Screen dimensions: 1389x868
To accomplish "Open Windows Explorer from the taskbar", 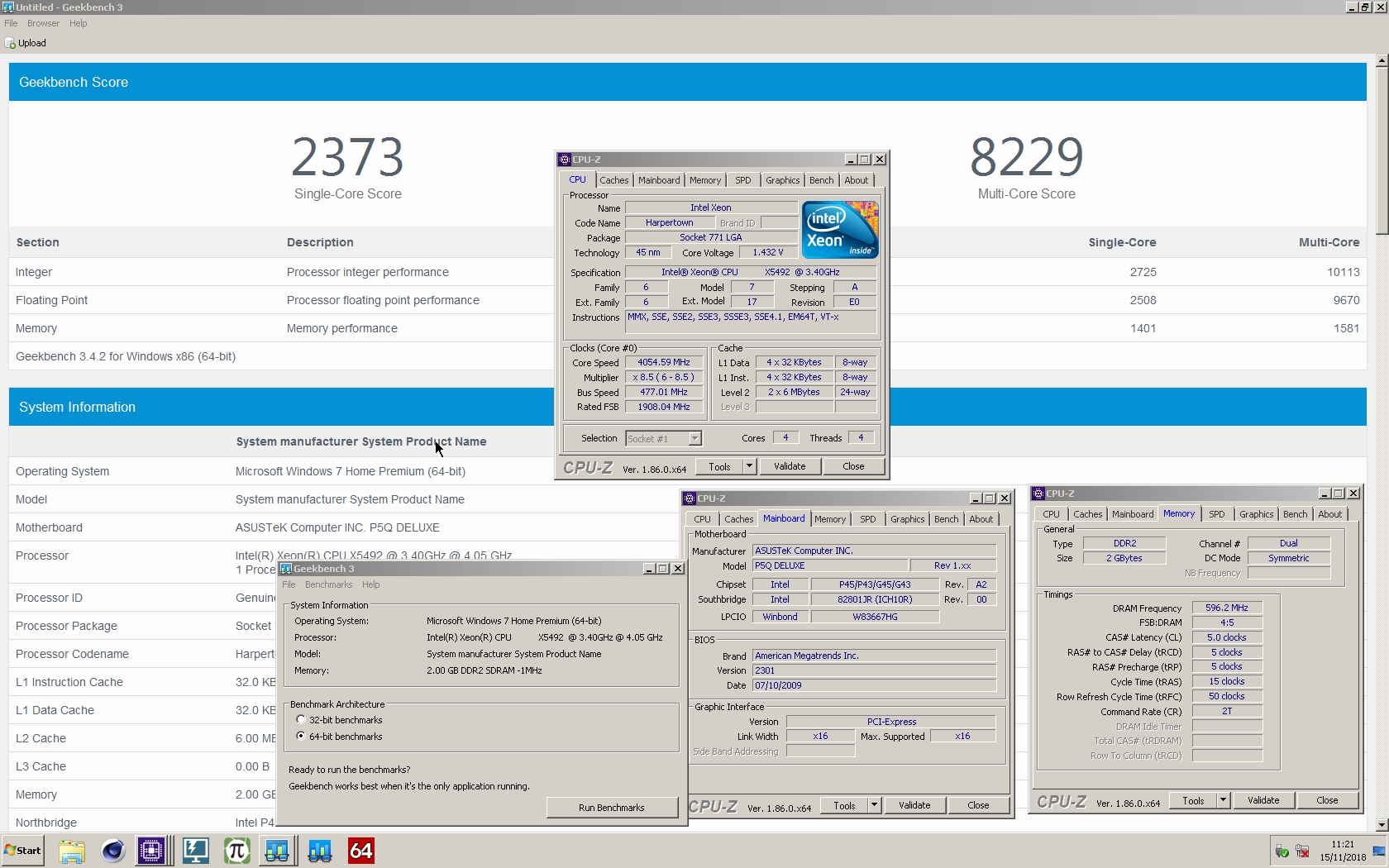I will tap(72, 851).
